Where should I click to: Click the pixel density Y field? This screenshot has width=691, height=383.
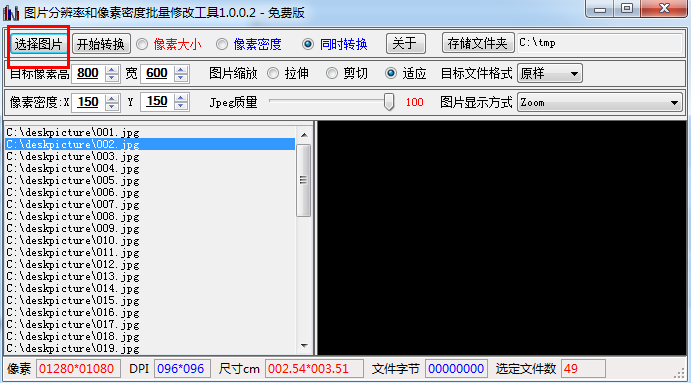pyautogui.click(x=157, y=102)
